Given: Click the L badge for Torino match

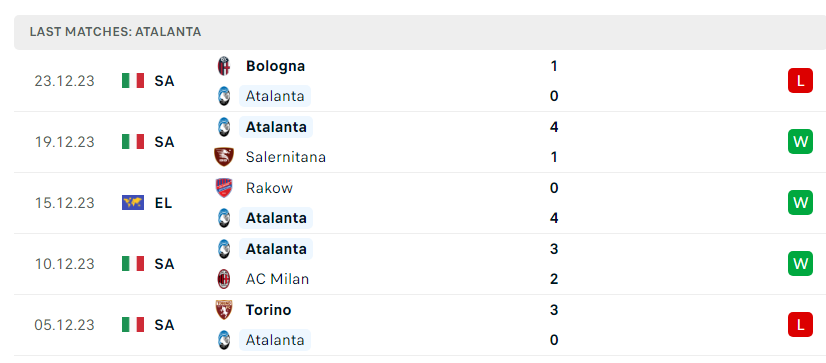Looking at the screenshot, I should [800, 325].
